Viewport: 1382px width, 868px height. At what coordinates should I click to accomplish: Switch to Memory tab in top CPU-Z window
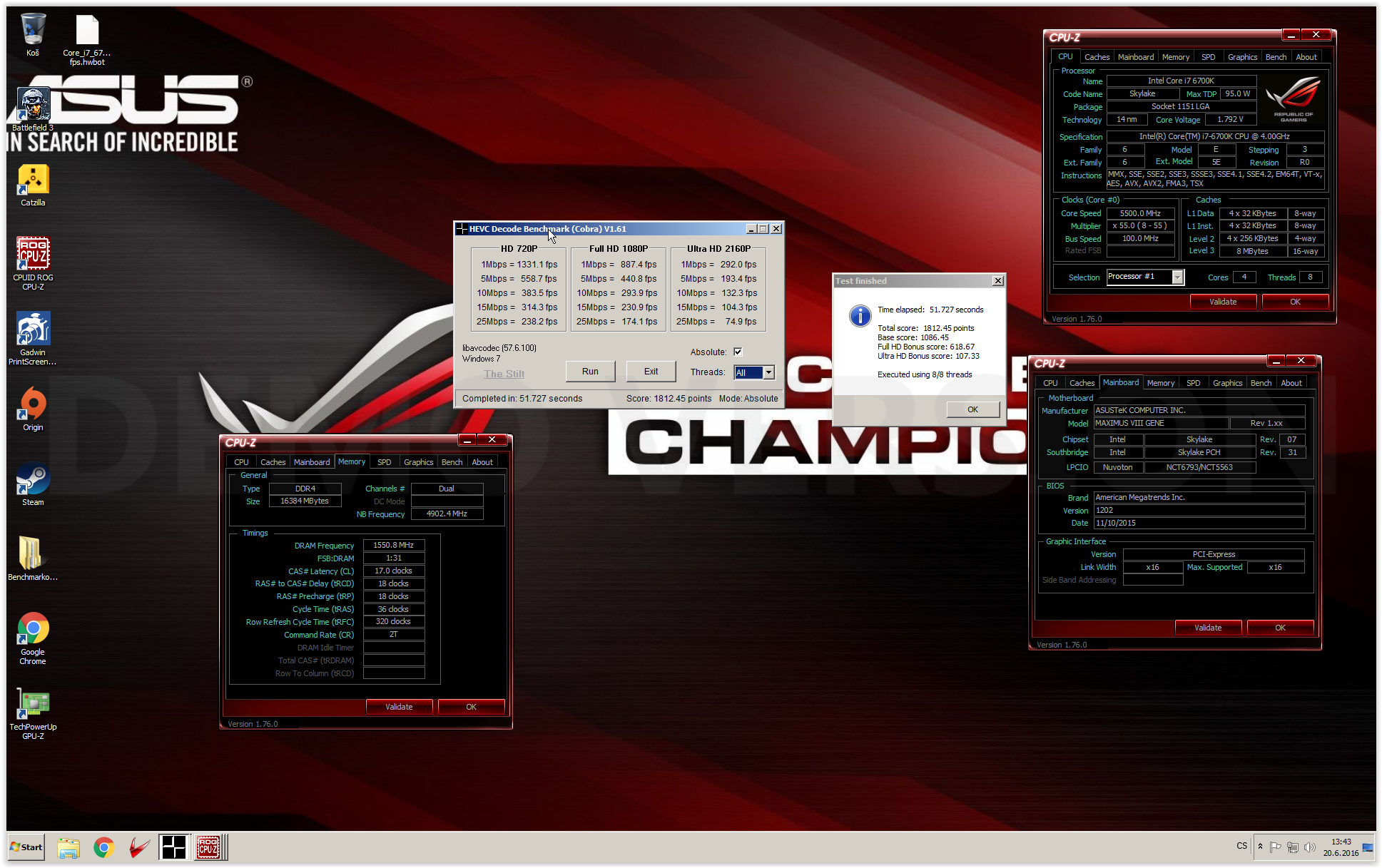(1176, 57)
